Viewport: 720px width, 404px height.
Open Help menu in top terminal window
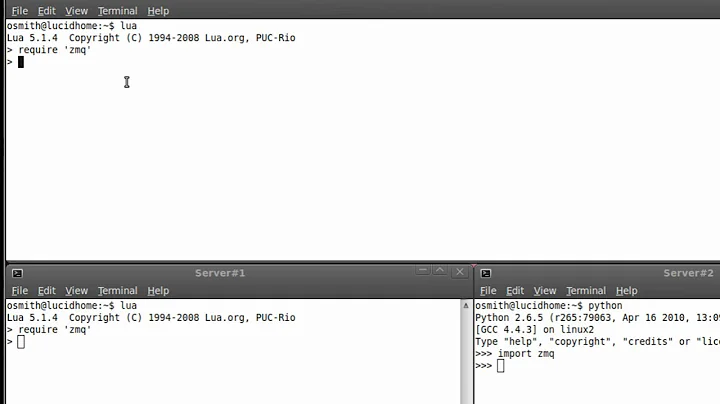coord(158,11)
